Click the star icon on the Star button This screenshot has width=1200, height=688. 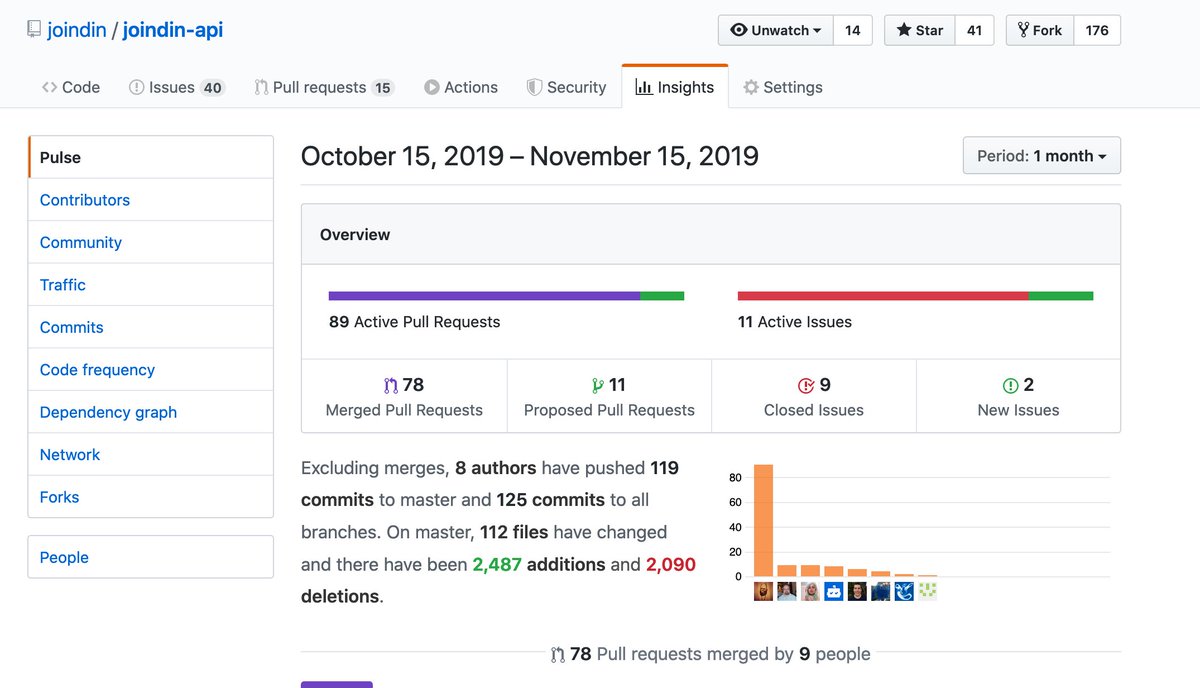tap(904, 30)
